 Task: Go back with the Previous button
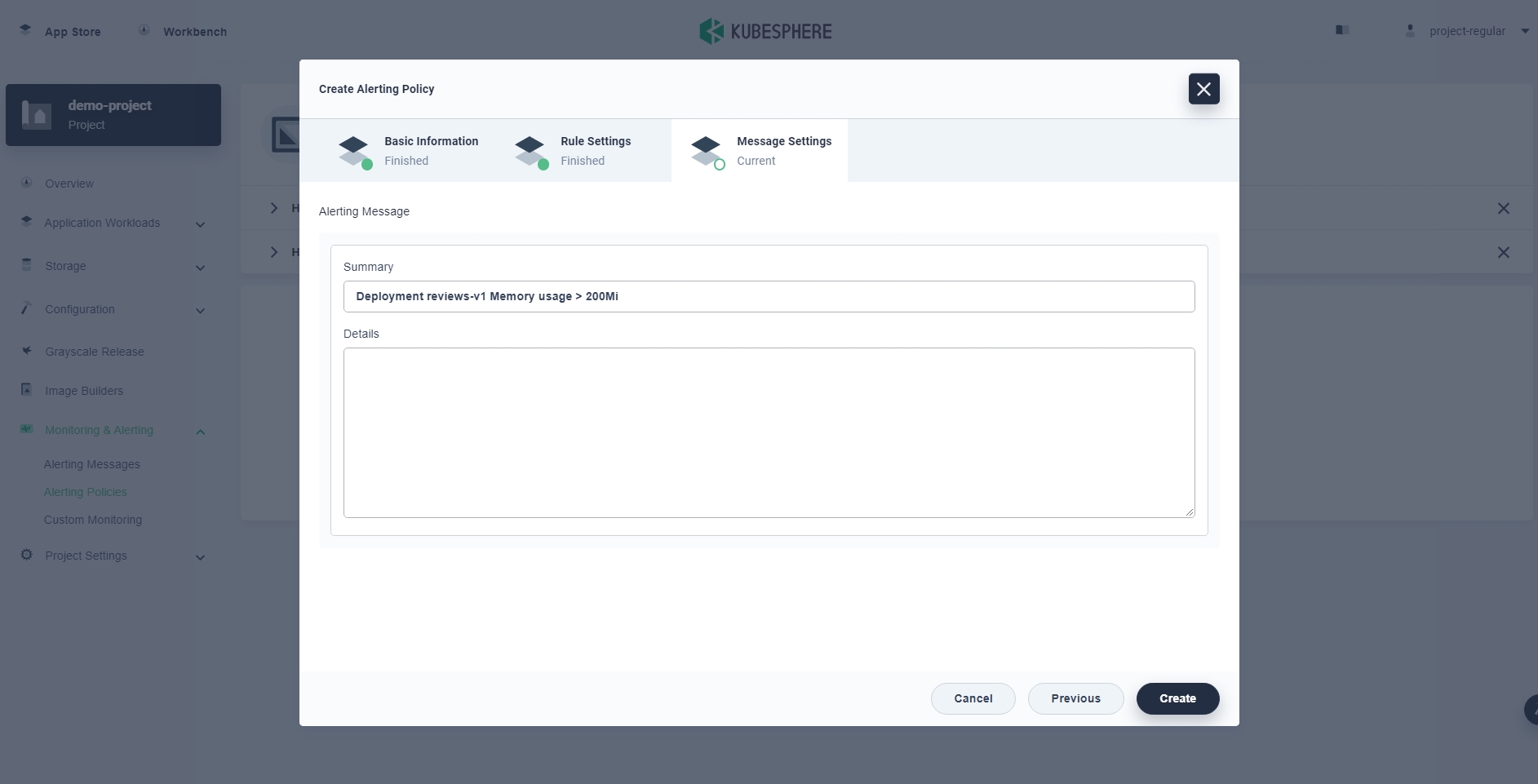[1075, 698]
